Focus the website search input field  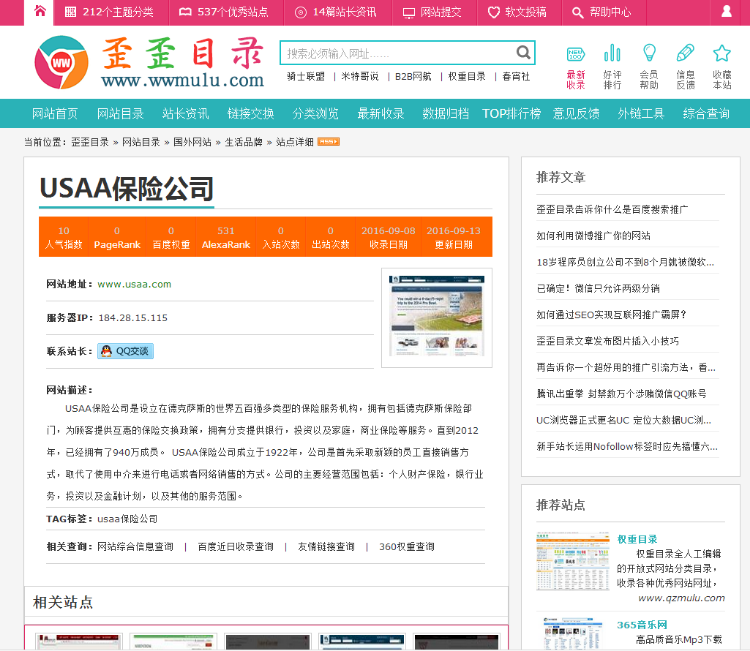(398, 53)
